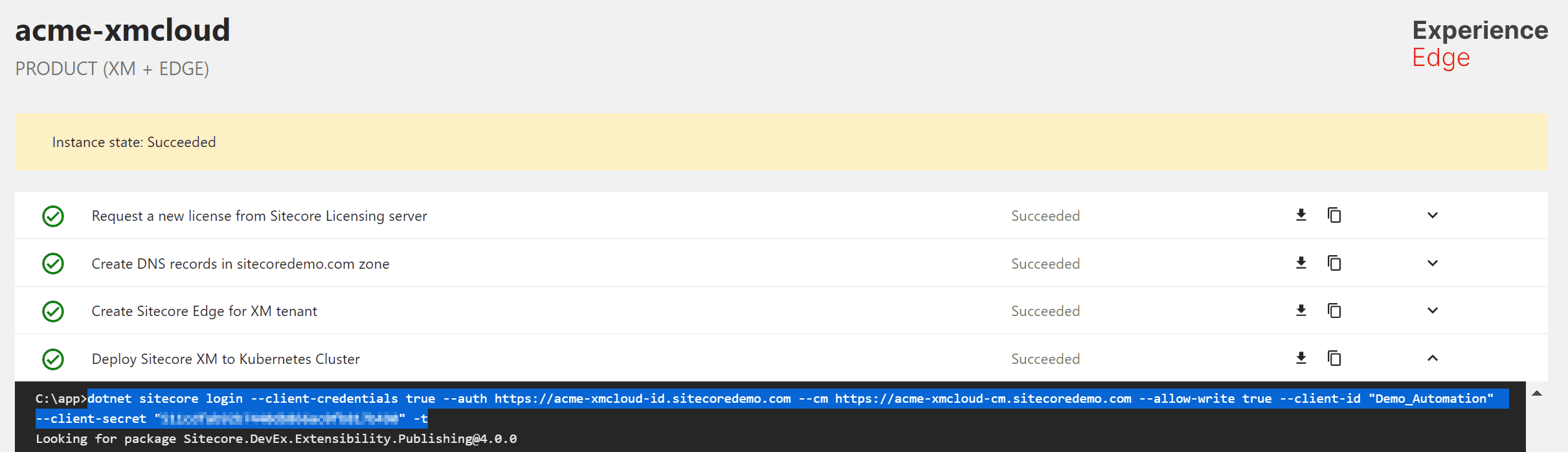Expand the Create DNS records row
Viewport: 1568px width, 452px height.
point(1432,264)
